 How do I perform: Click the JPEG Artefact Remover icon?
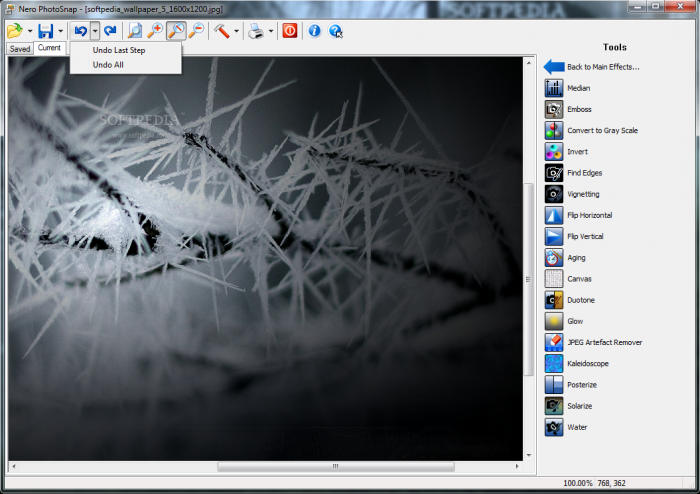(x=554, y=342)
